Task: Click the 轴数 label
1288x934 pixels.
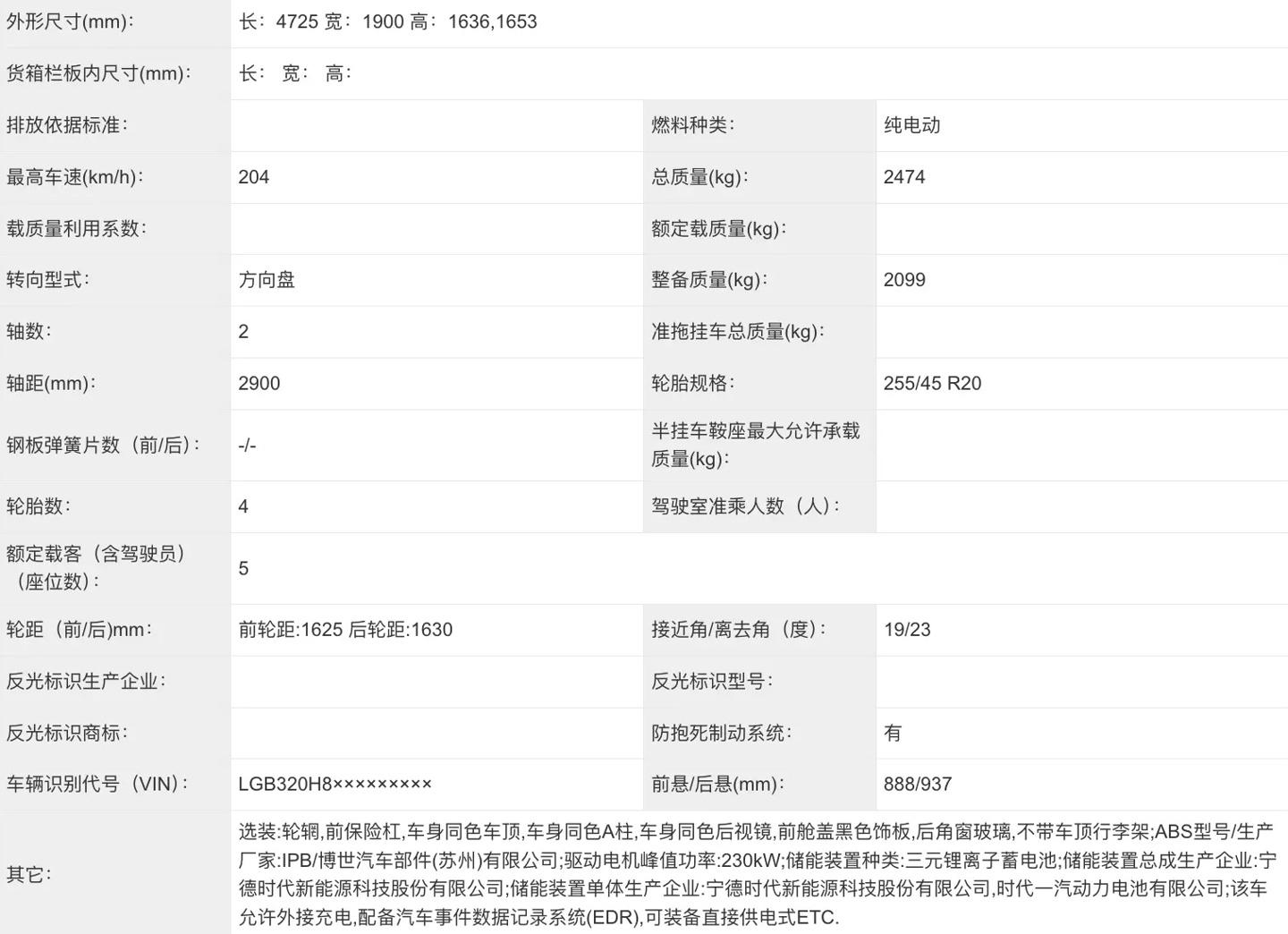Action: click(30, 332)
